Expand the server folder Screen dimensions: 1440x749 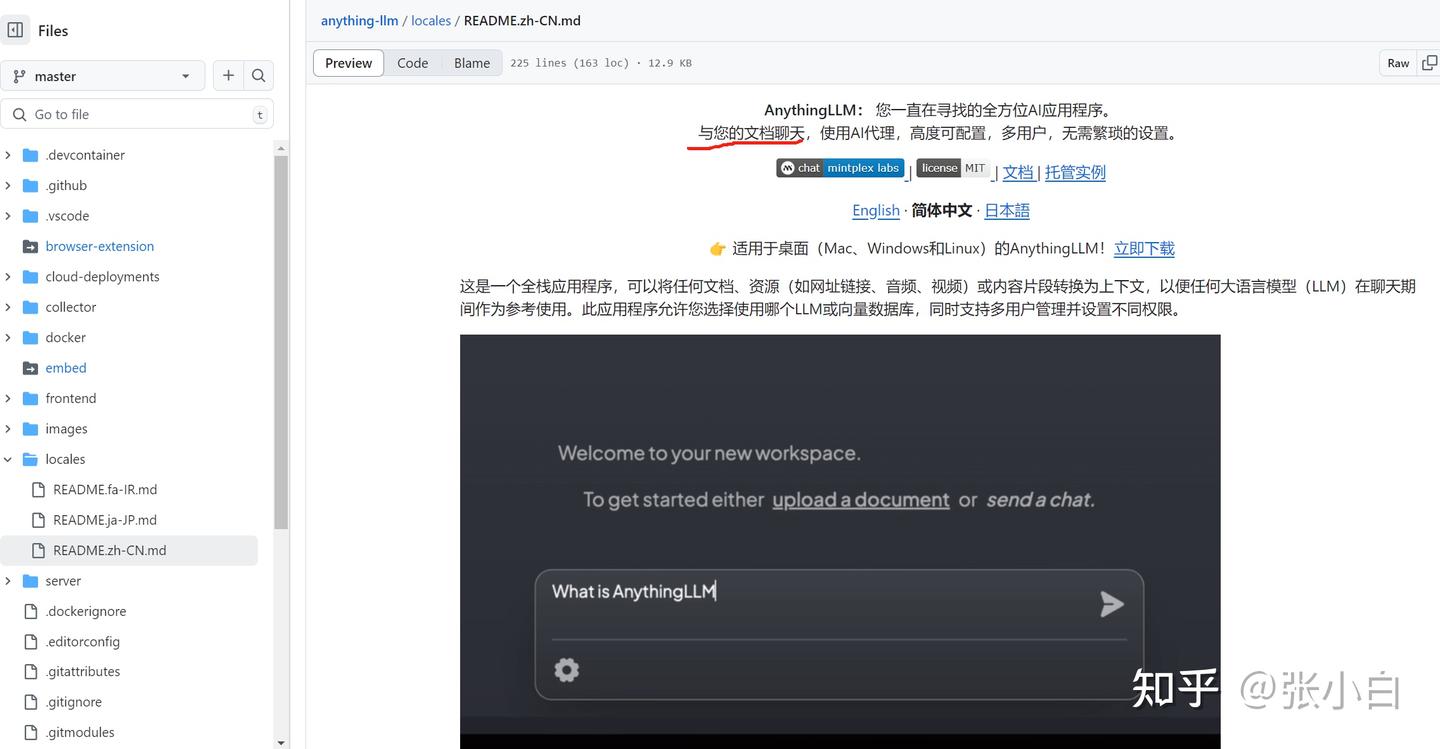pyautogui.click(x=8, y=580)
